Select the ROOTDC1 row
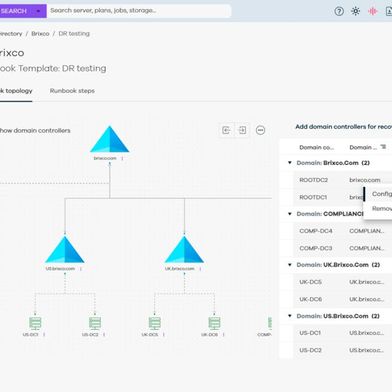The height and width of the screenshot is (392, 392). tap(328, 197)
